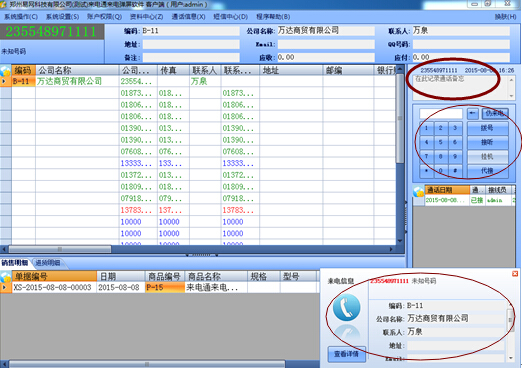The image size is (522, 368).
Task: Click the globe icon beside 通话日期 column
Action: (x=418, y=191)
